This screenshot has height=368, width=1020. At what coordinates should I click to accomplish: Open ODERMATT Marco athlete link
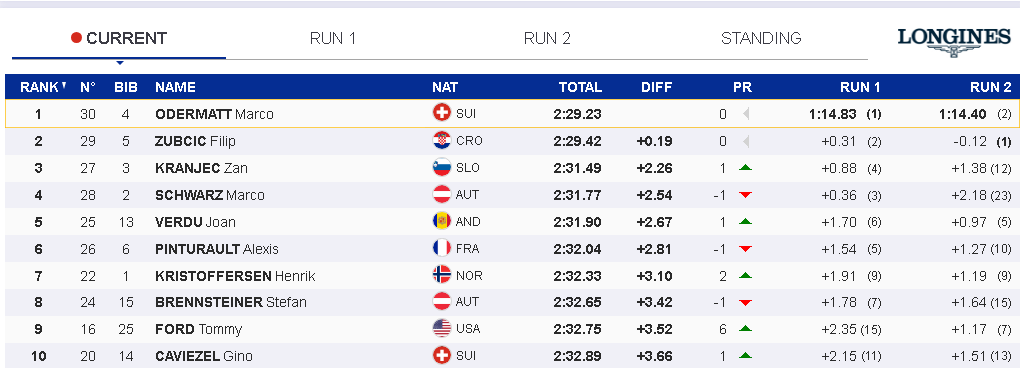tap(214, 114)
